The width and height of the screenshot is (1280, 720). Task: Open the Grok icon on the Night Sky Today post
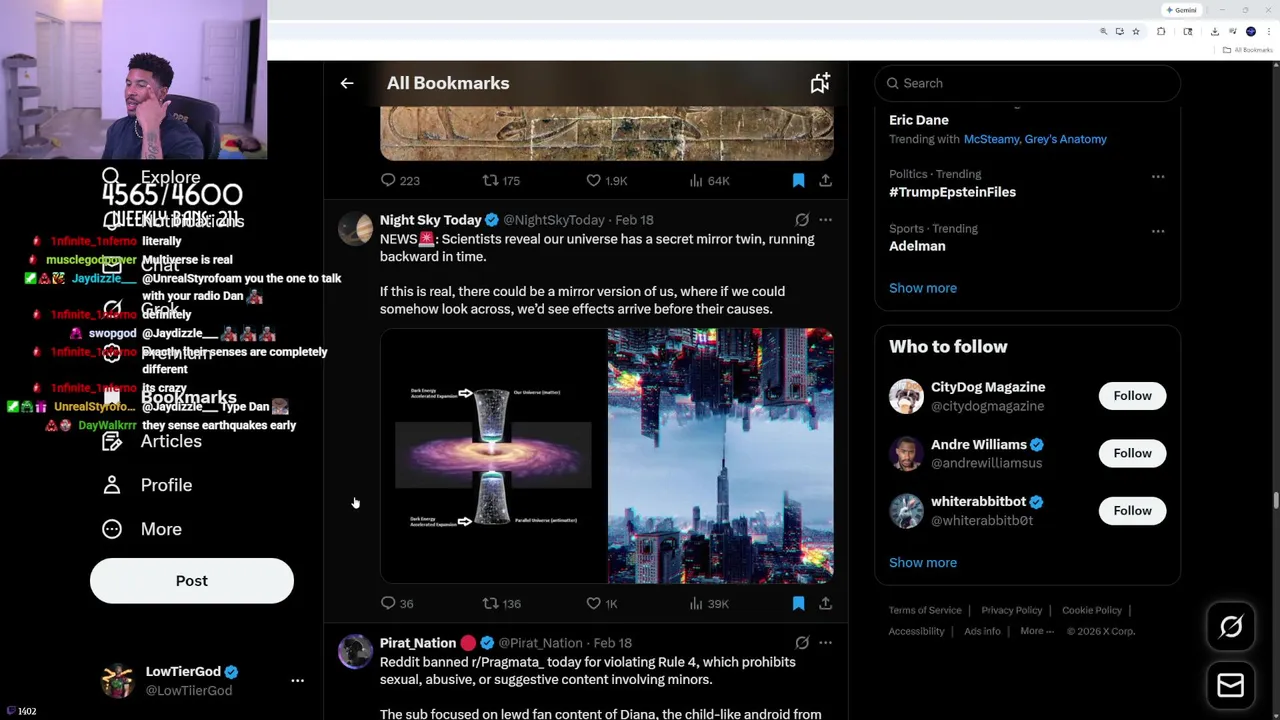[802, 220]
